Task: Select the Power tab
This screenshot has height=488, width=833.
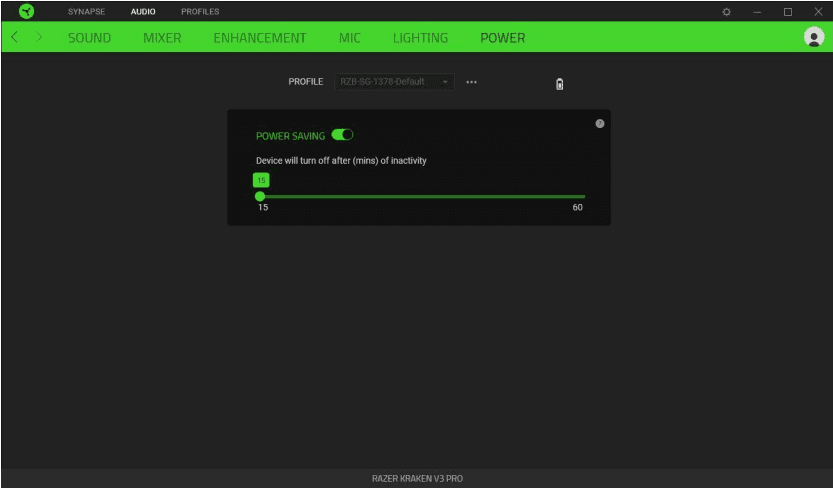Action: click(503, 38)
